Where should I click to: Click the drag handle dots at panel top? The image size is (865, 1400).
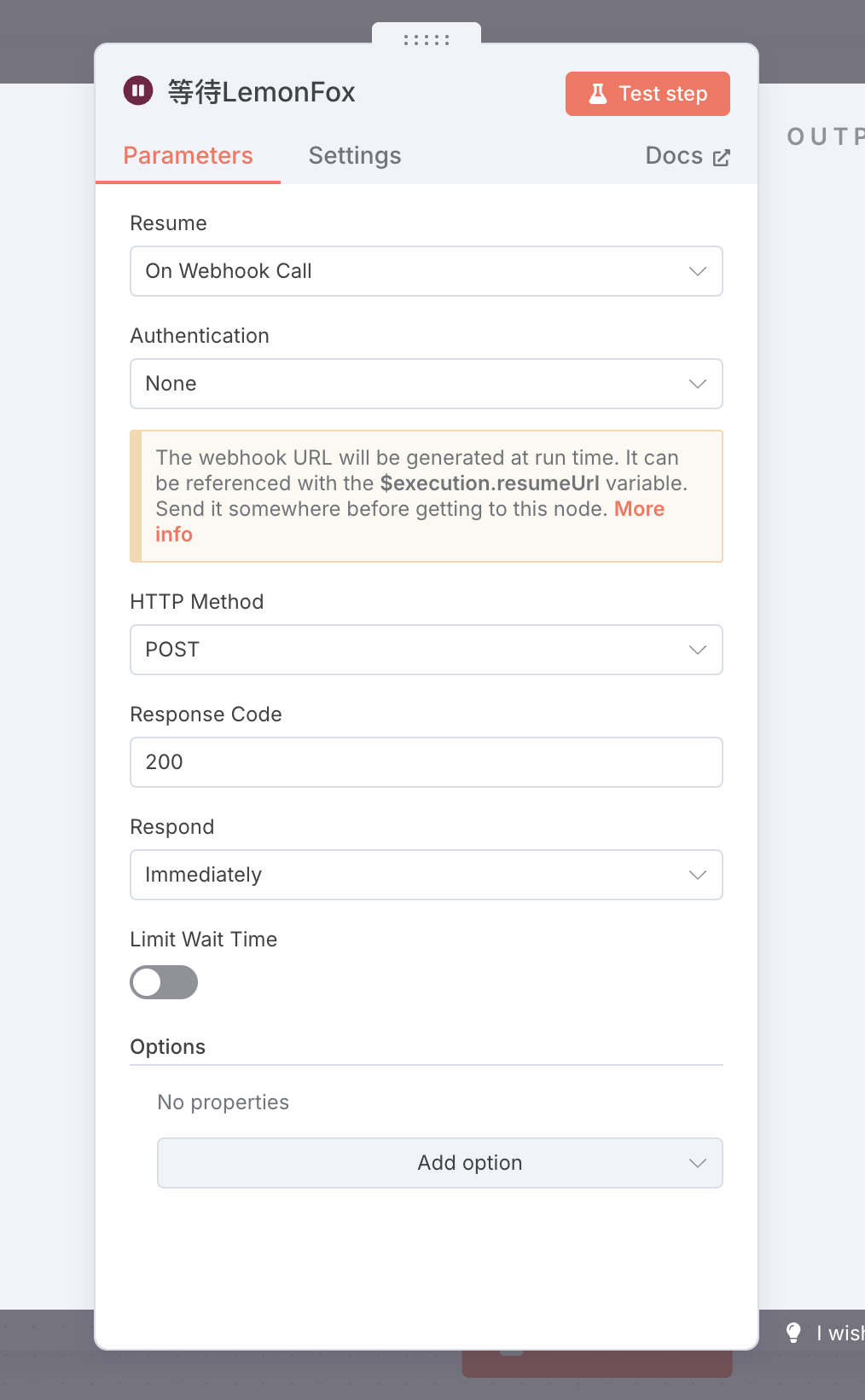click(x=427, y=39)
